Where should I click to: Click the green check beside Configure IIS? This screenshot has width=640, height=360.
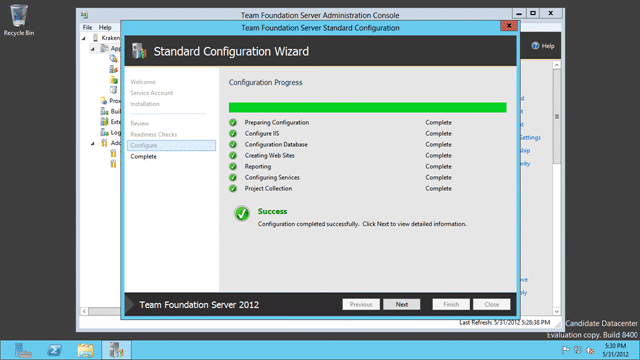click(x=233, y=133)
